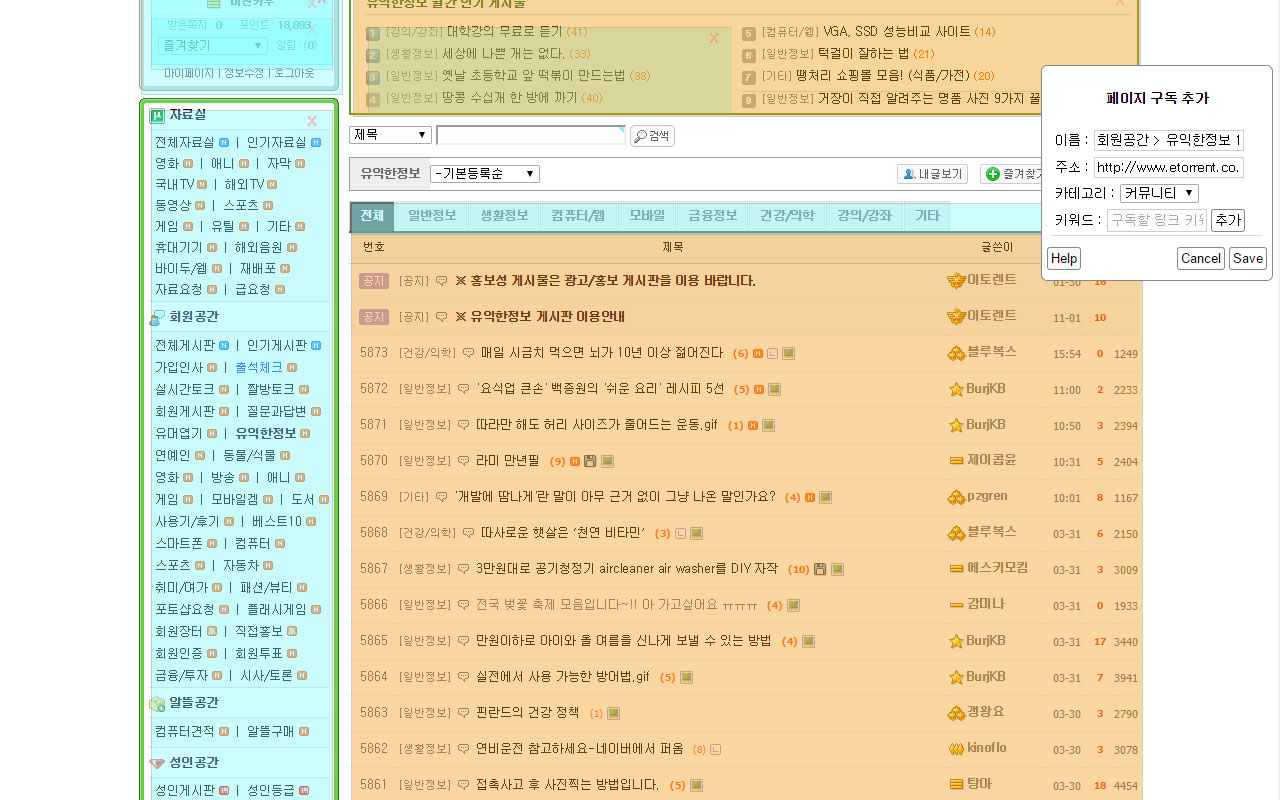This screenshot has width=1280, height=800.
Task: Open the 카테고리 dropdown in subscription popup
Action: click(x=1159, y=193)
